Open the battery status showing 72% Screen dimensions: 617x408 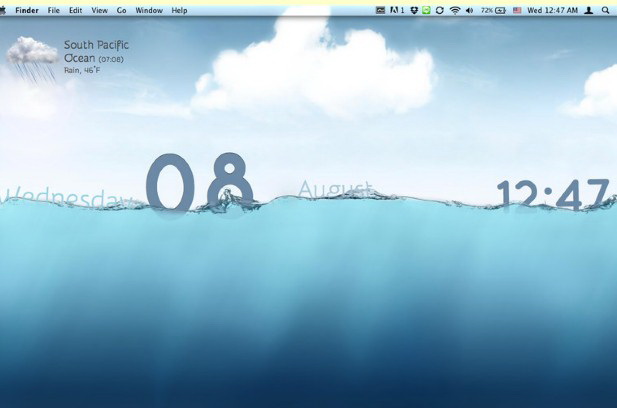pos(493,9)
